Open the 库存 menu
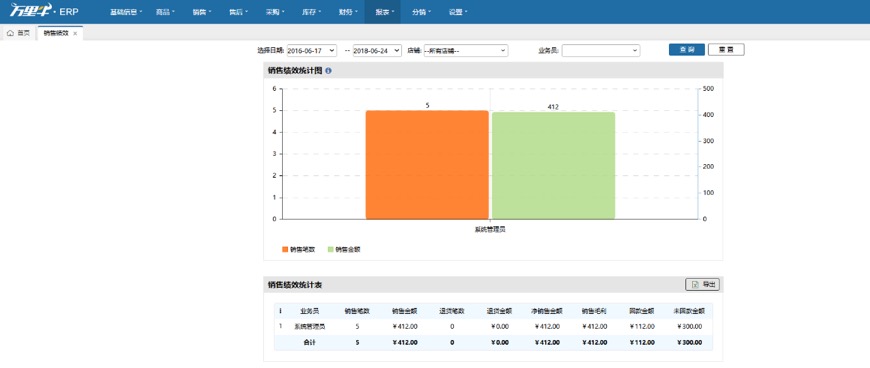Screen dimensions: 870x368 coord(311,12)
